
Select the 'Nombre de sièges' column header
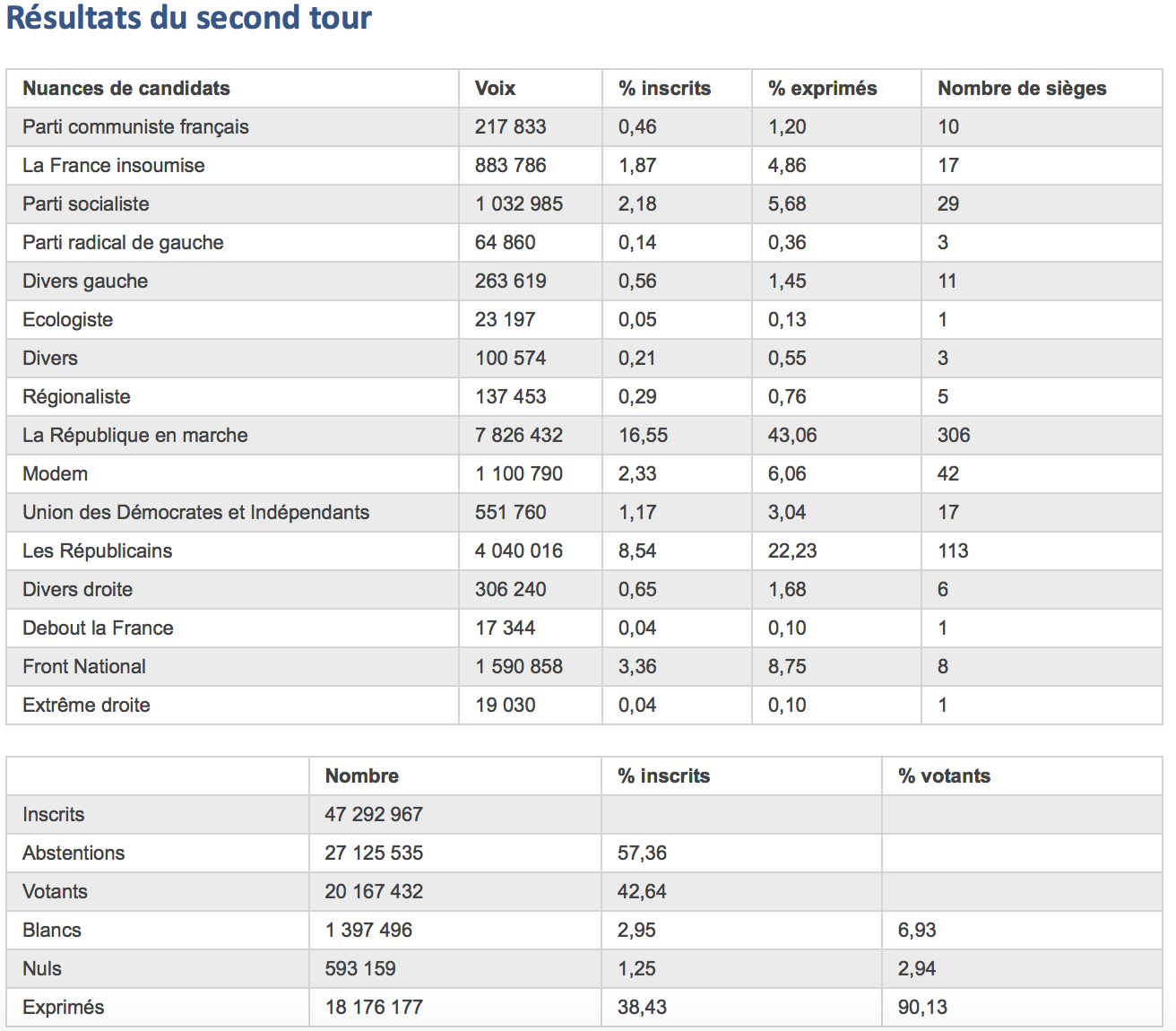[1022, 89]
